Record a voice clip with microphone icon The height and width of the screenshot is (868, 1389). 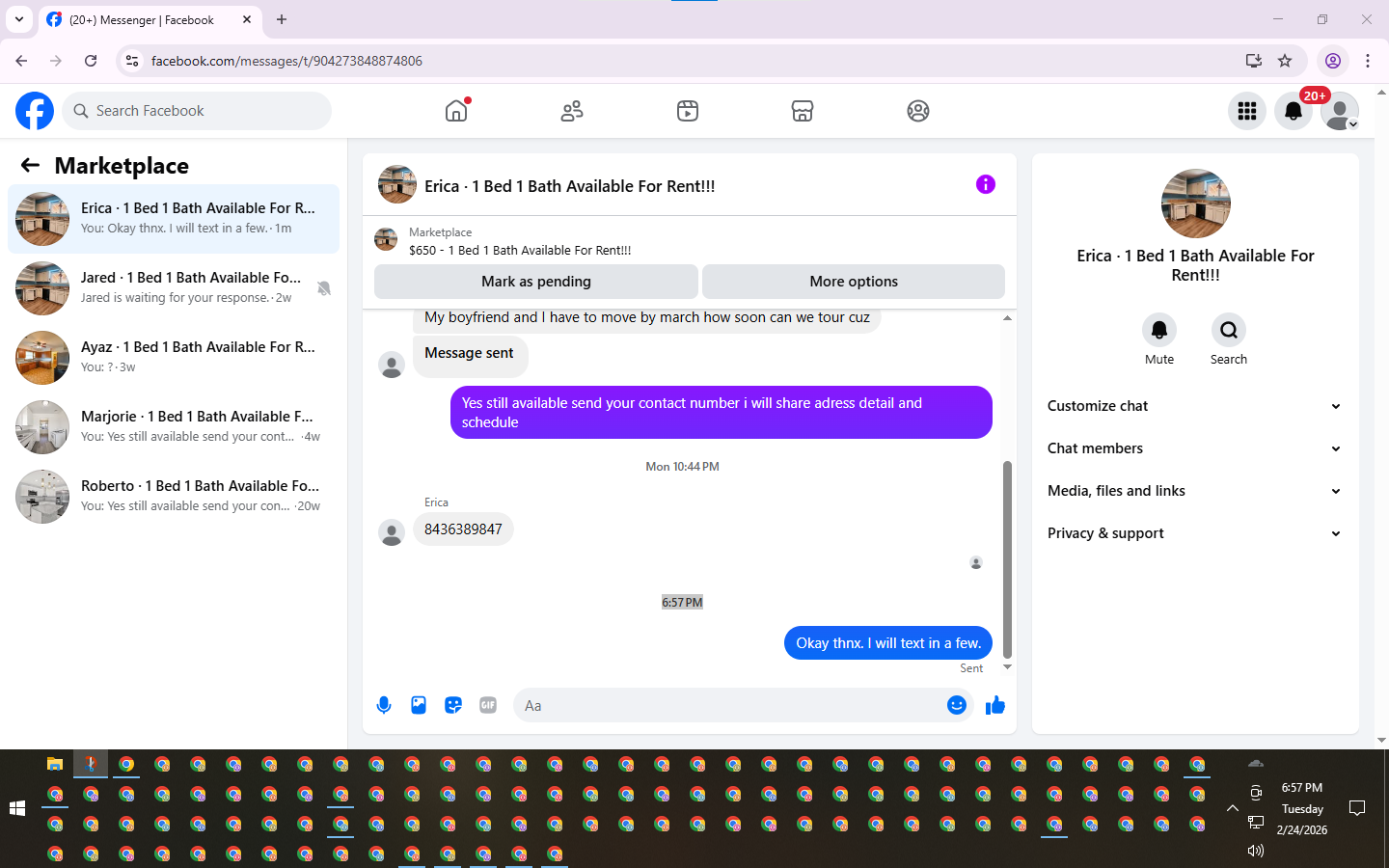tap(384, 705)
